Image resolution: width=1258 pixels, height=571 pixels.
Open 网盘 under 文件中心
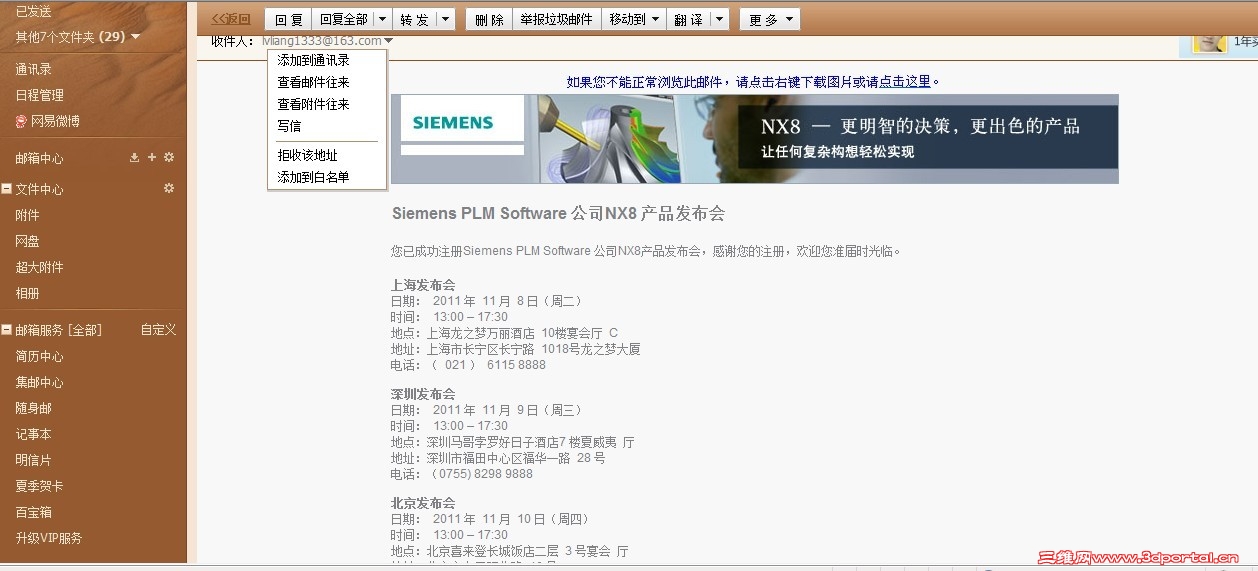pos(27,241)
